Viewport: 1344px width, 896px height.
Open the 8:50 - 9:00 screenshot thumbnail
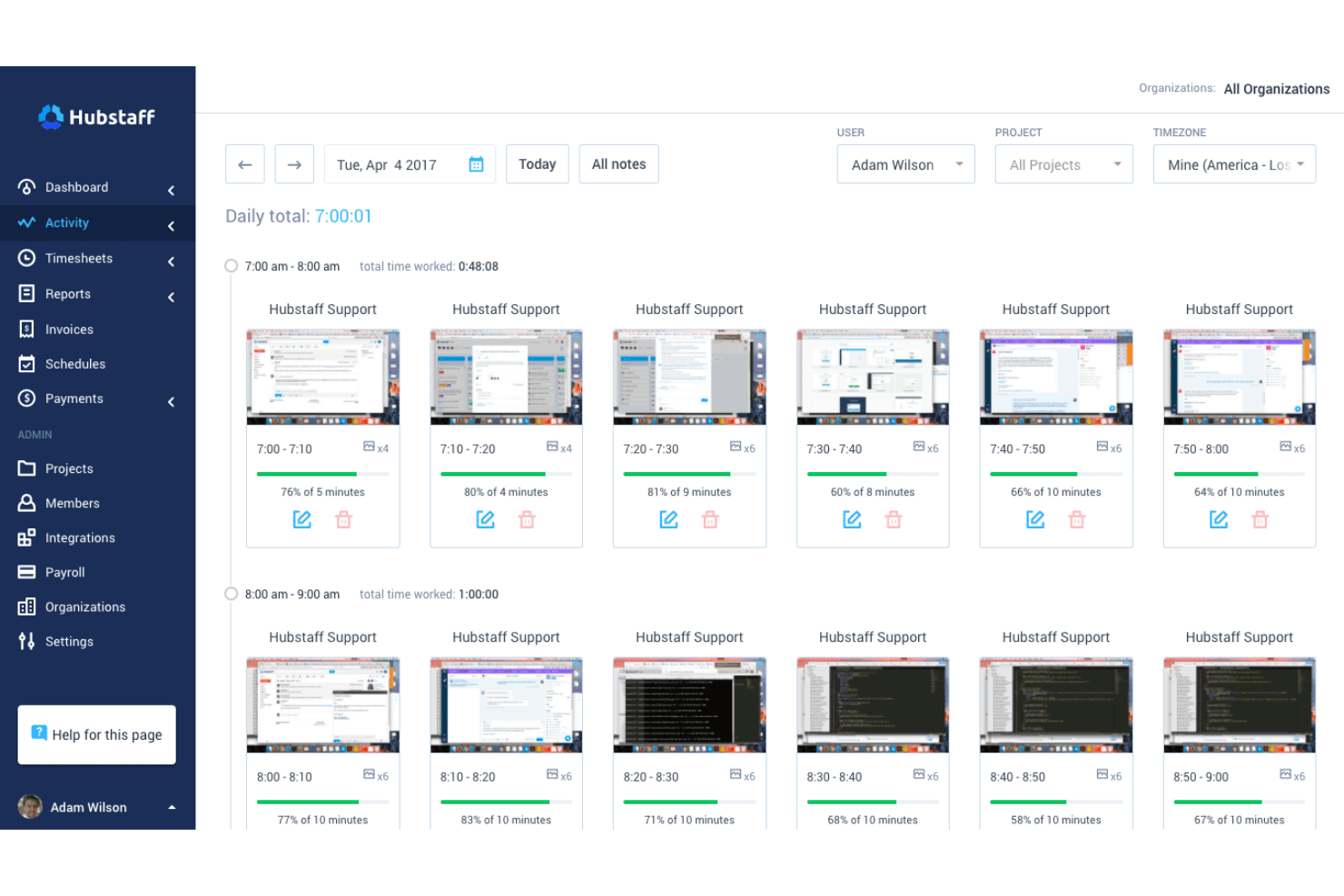pos(1240,705)
